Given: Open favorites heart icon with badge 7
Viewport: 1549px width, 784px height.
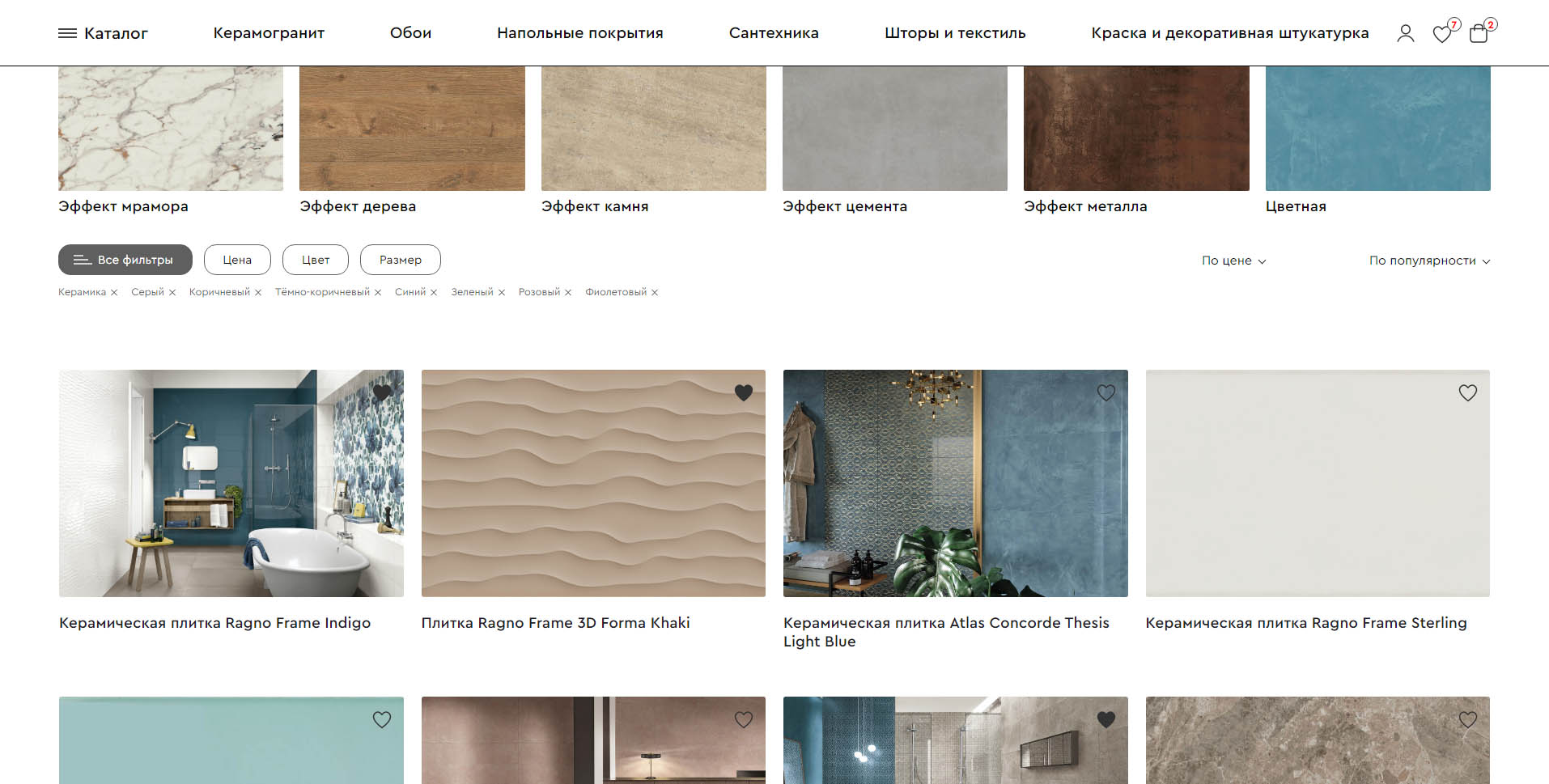Looking at the screenshot, I should click(1445, 32).
